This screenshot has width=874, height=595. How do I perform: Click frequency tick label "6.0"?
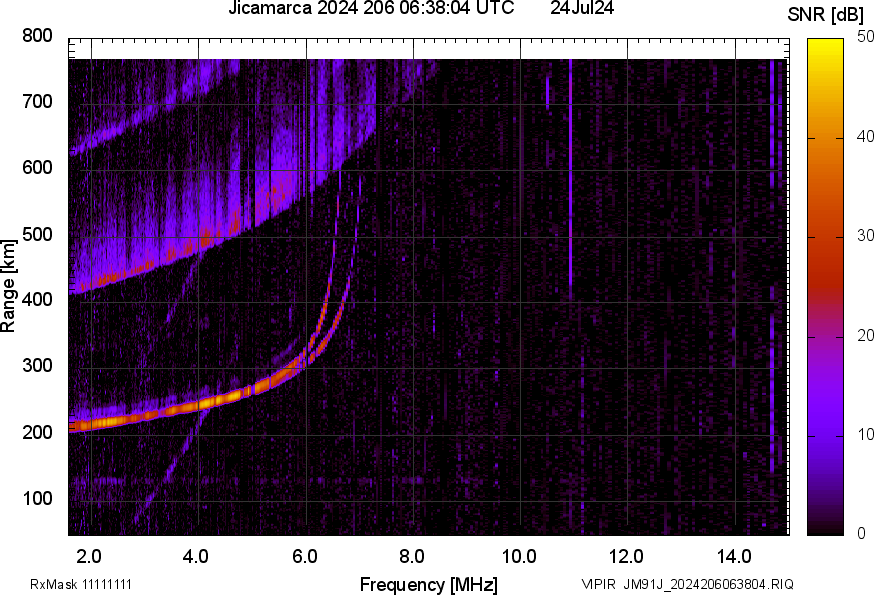(x=305, y=556)
